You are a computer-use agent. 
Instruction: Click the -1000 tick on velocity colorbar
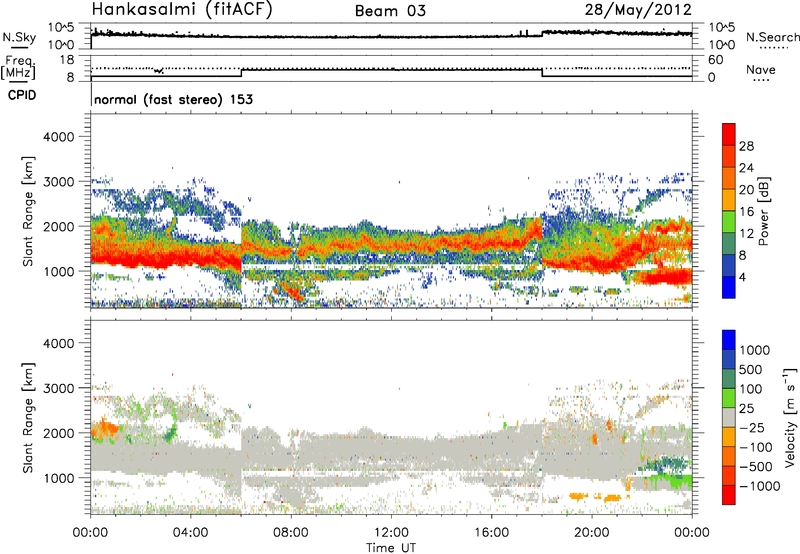[760, 486]
